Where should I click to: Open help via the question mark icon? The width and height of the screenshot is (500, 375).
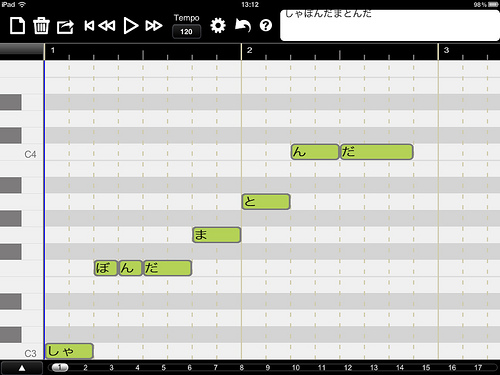[x=266, y=25]
